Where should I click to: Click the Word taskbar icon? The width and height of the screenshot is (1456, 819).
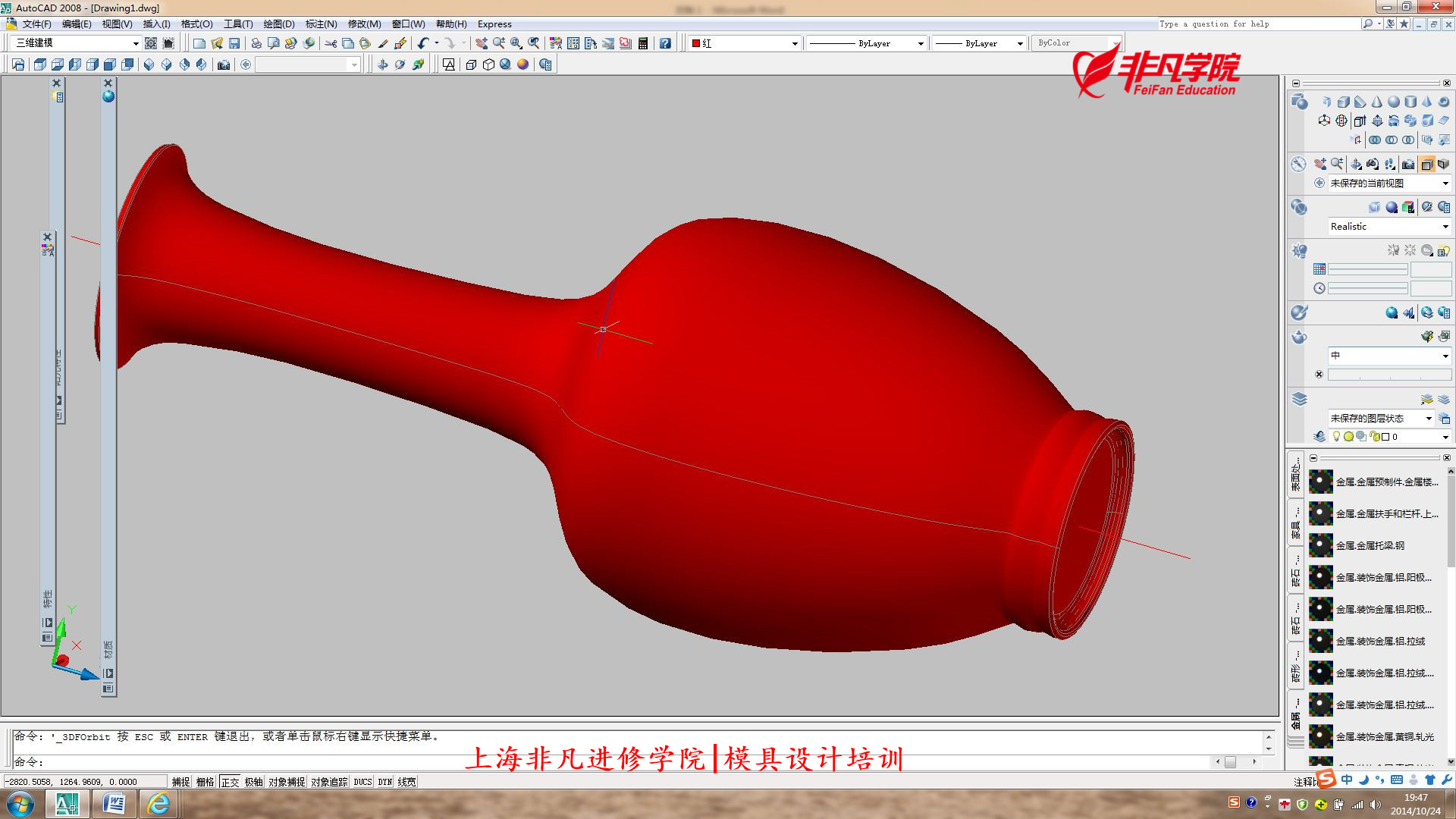pos(114,803)
